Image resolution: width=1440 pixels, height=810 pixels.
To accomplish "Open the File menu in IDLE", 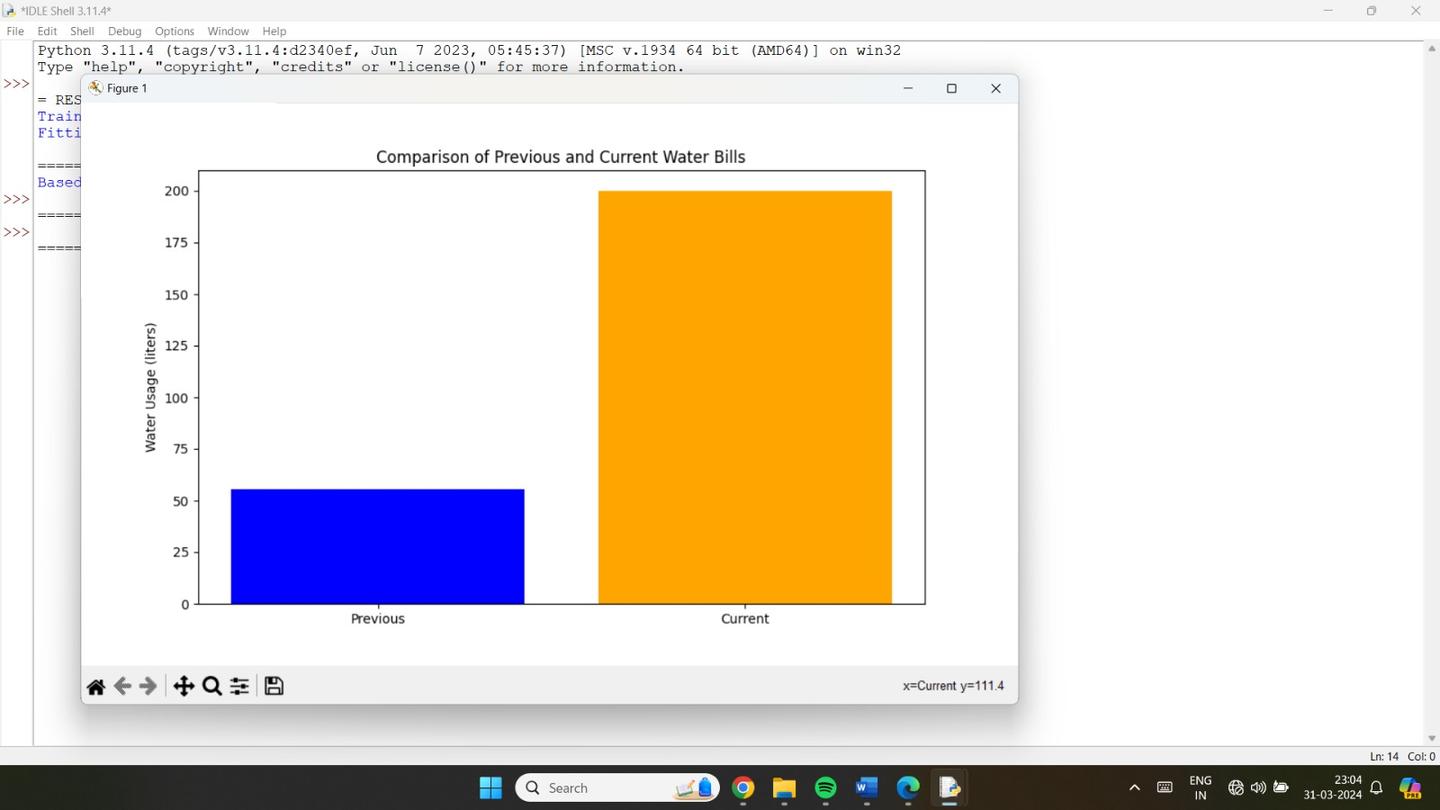I will pos(15,31).
